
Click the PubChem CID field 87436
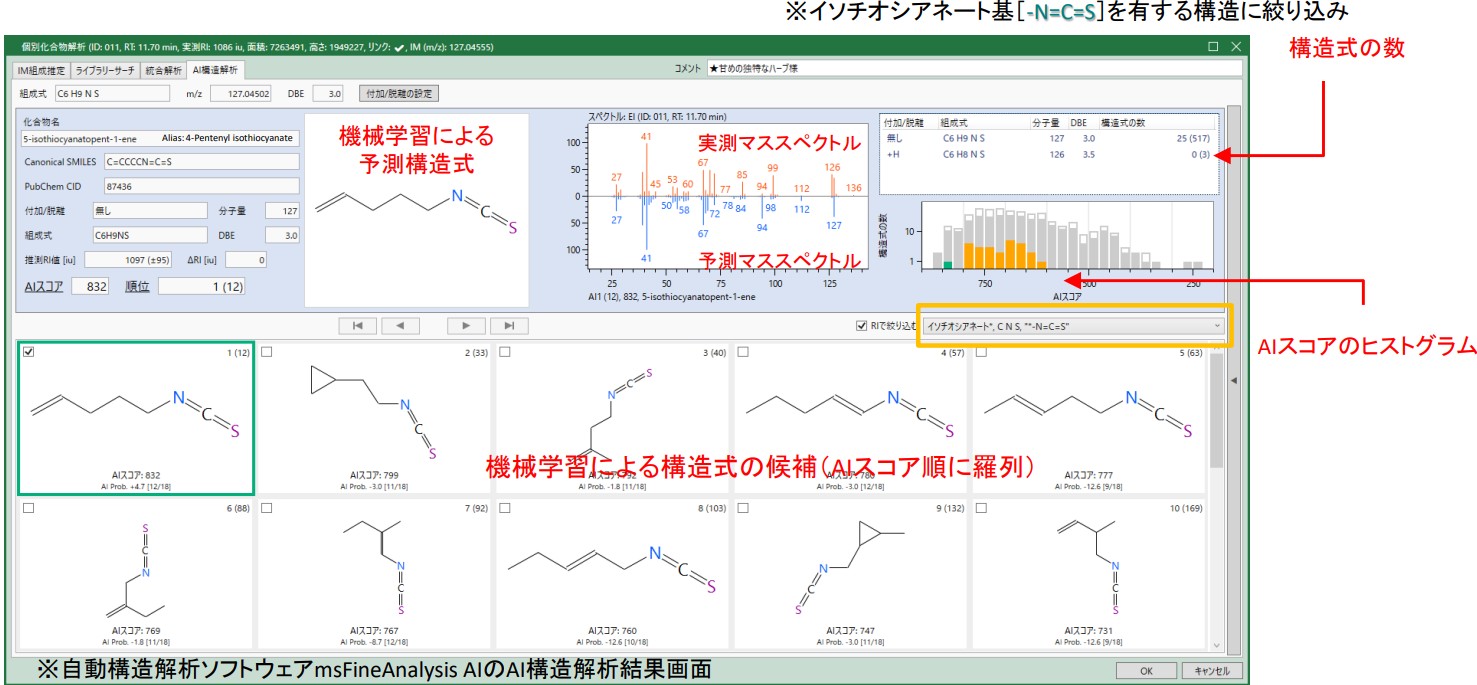pyautogui.click(x=202, y=186)
